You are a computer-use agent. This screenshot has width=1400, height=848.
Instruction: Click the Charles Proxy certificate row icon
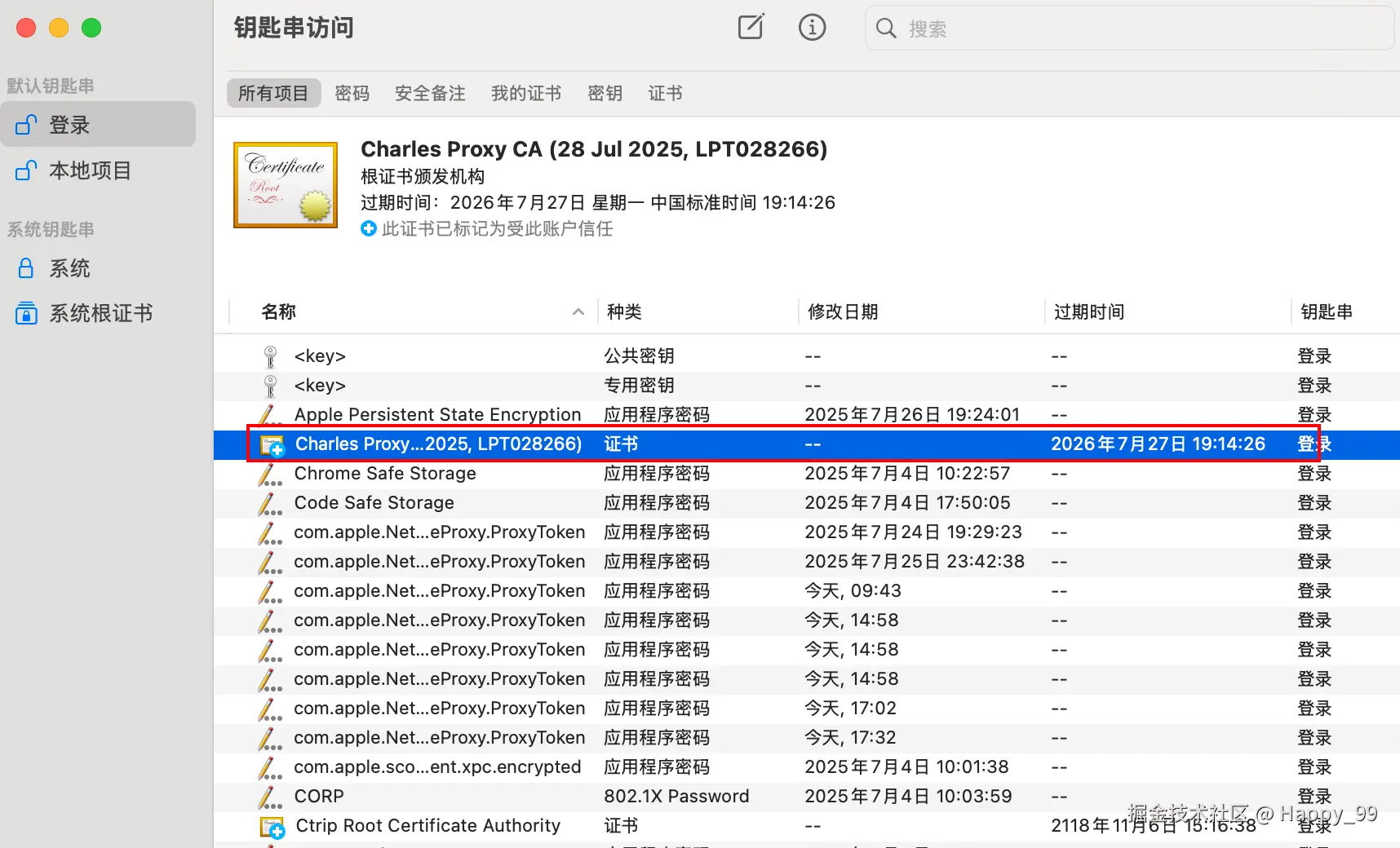coord(272,444)
